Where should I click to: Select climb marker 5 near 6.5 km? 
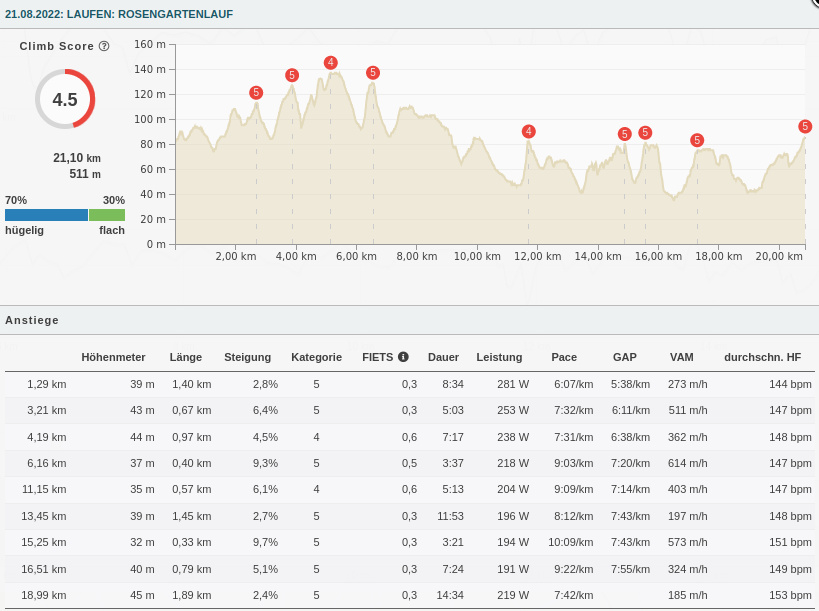tap(372, 73)
